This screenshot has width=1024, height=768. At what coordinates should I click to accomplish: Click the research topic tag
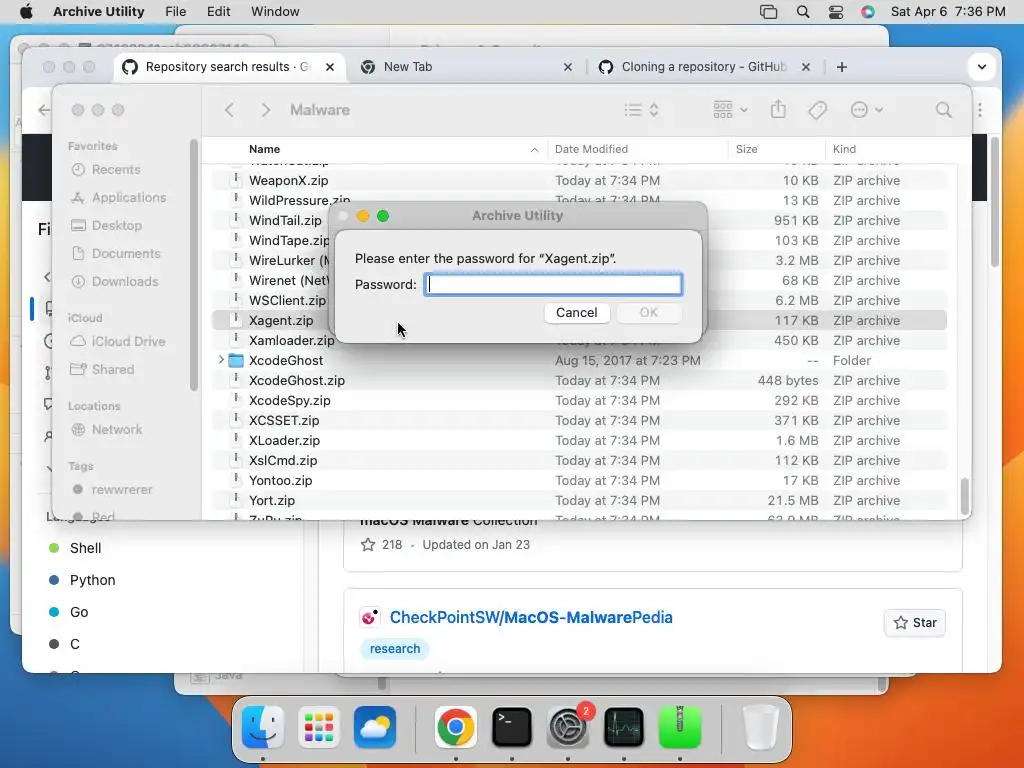[x=394, y=648]
